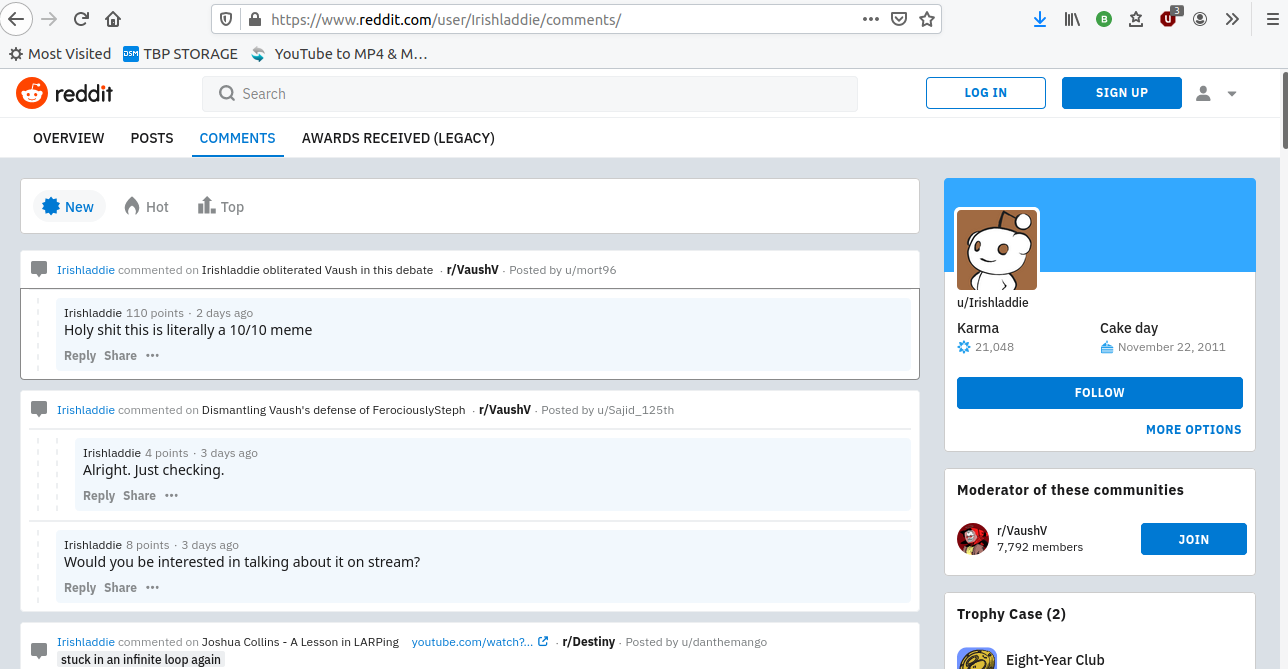
Task: Reload the current page
Action: coord(82,19)
